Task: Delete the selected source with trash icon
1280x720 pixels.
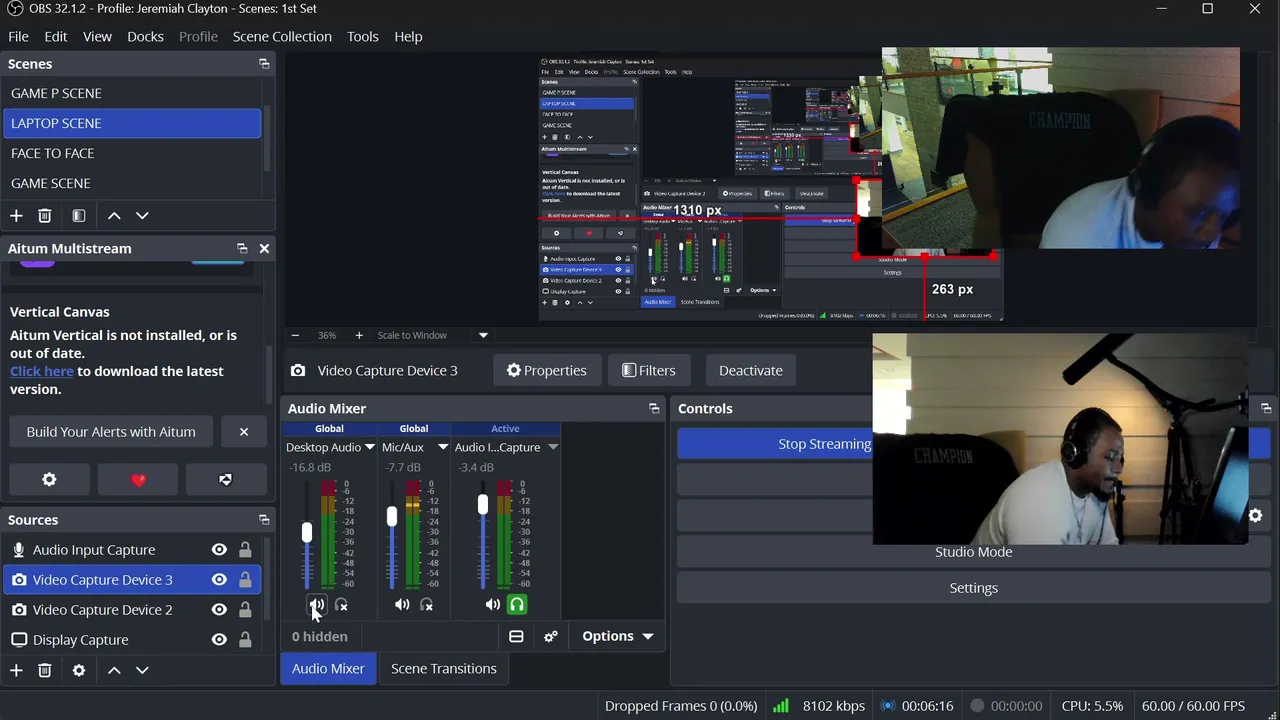Action: 45,670
